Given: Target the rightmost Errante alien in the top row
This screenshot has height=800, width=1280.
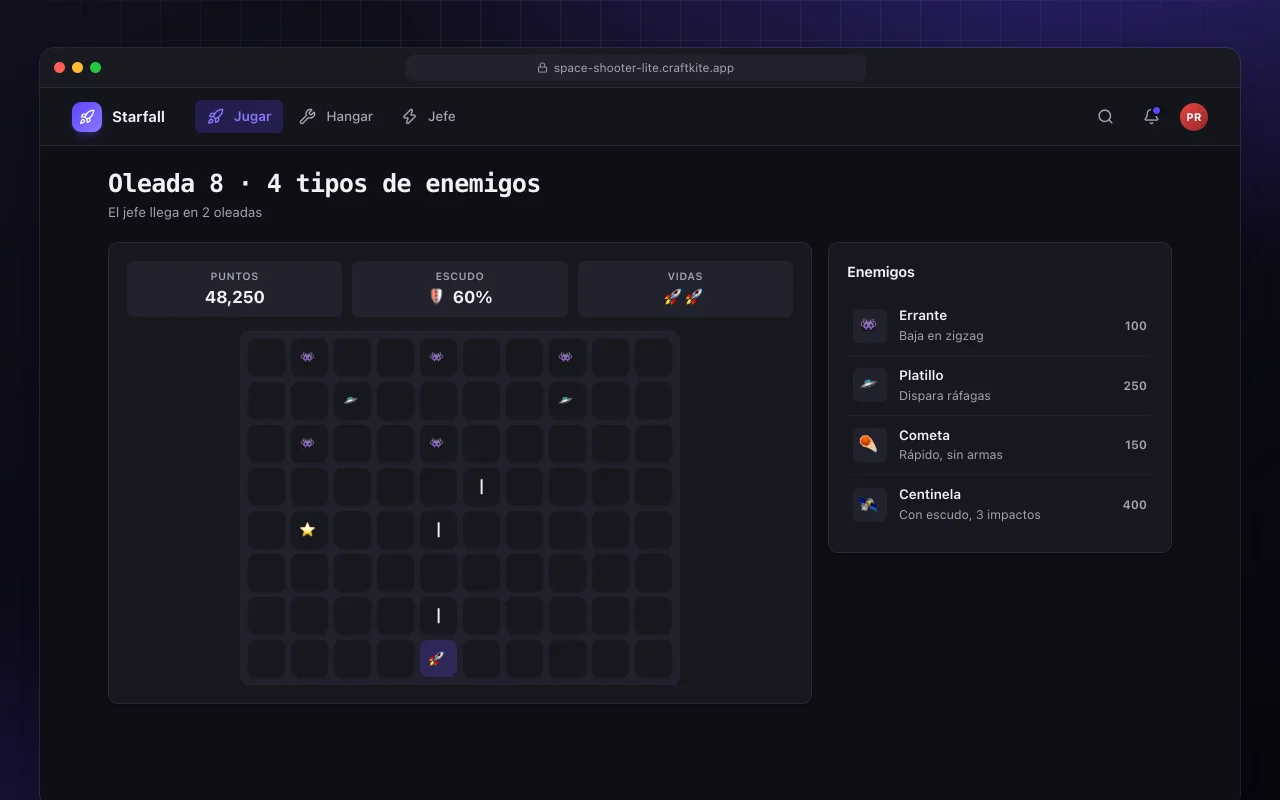Looking at the screenshot, I should (566, 357).
